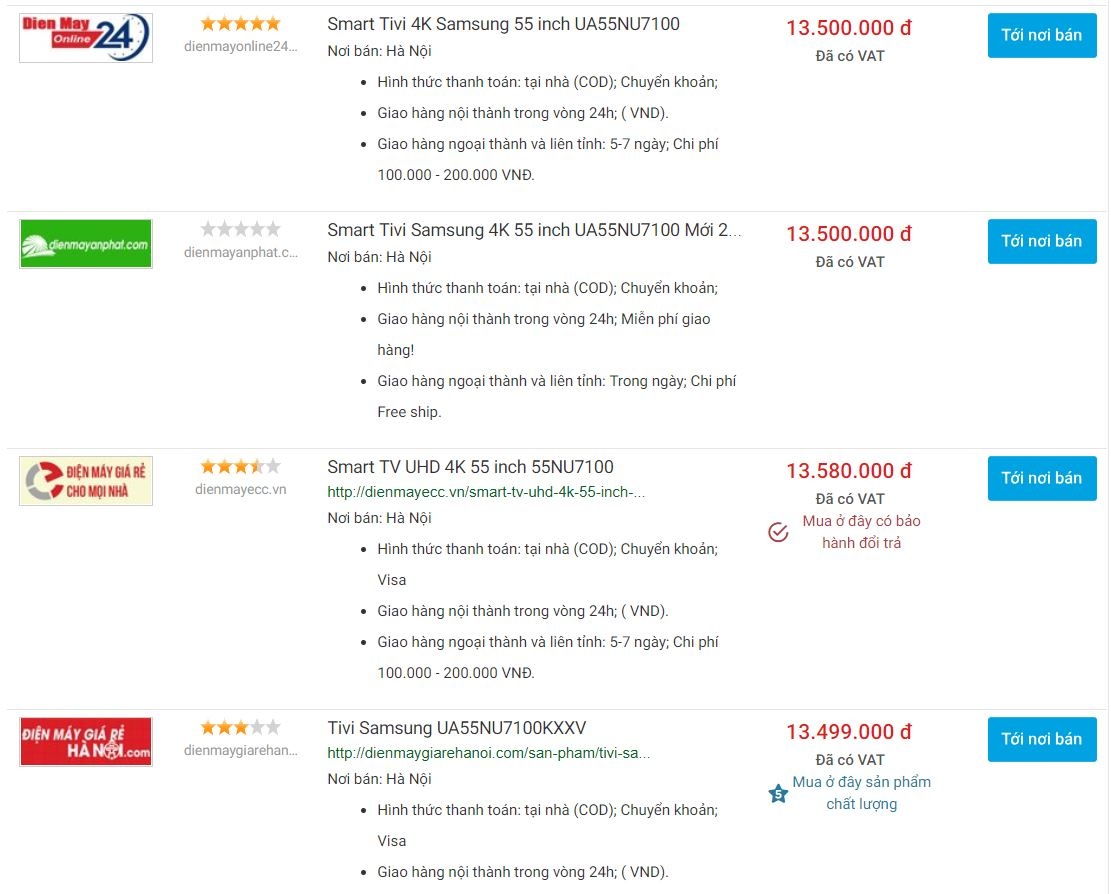
Task: Click the green dienmayanphat.com logo
Action: pos(85,243)
